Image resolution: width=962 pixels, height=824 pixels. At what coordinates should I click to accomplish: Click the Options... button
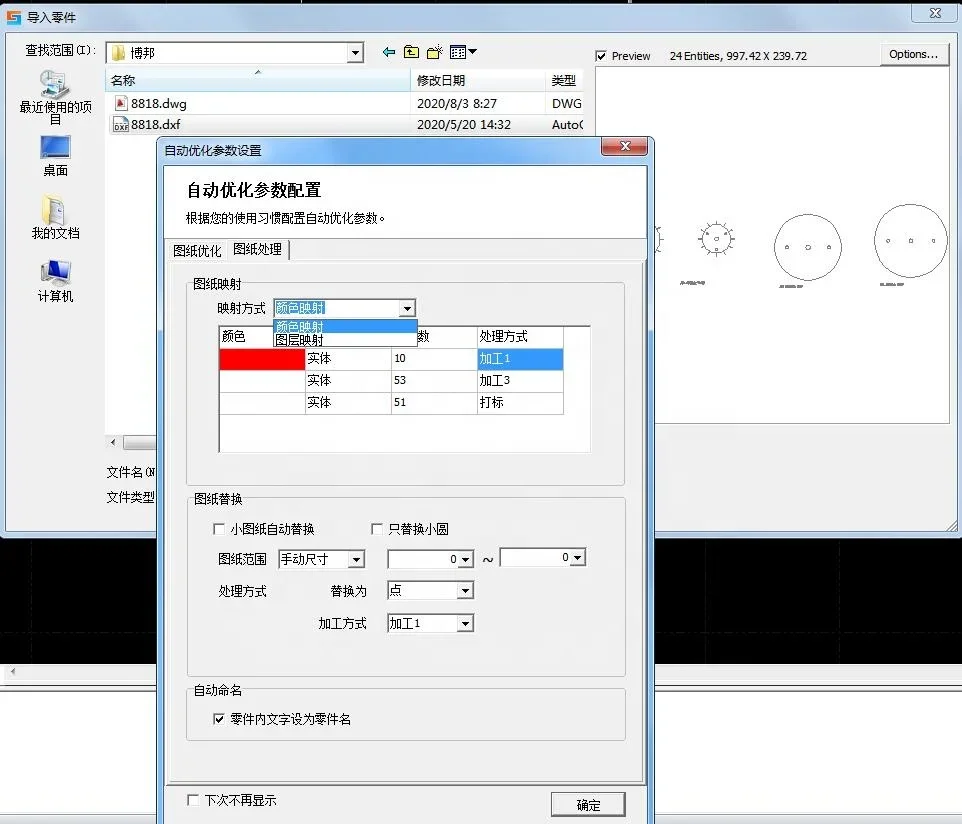913,55
